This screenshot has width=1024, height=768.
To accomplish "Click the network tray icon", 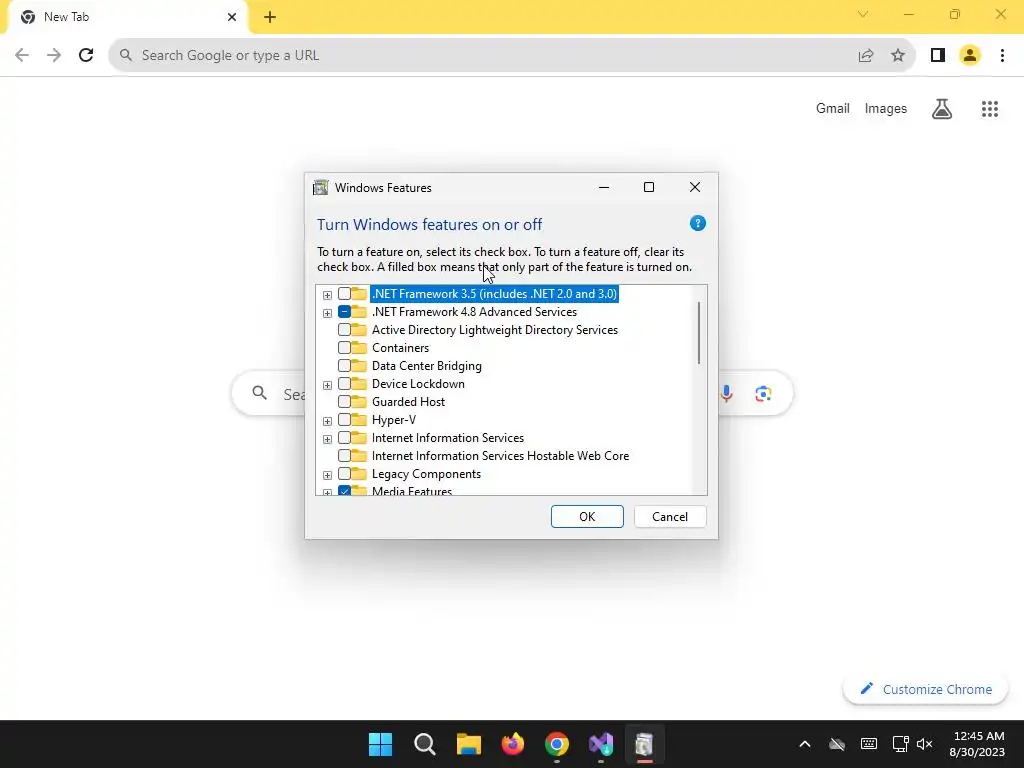I will (x=901, y=744).
